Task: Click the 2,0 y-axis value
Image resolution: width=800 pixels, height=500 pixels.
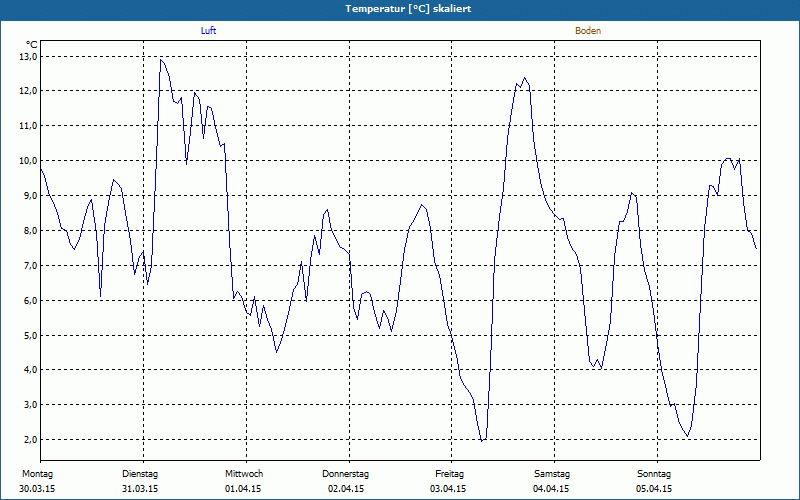Action: (x=31, y=440)
